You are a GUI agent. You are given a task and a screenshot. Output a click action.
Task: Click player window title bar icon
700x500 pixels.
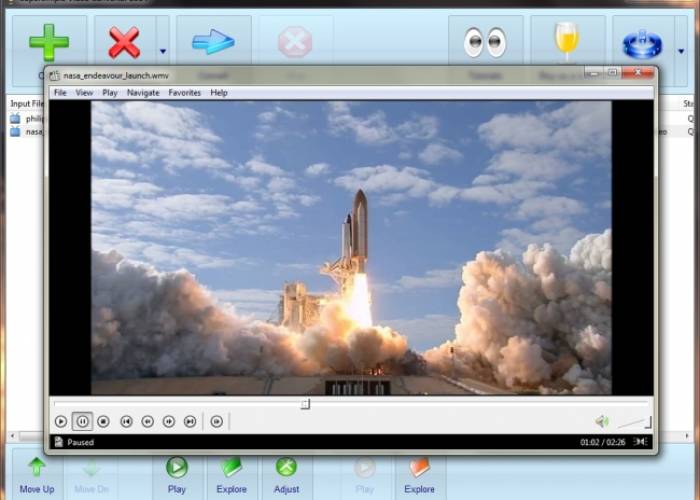point(54,75)
